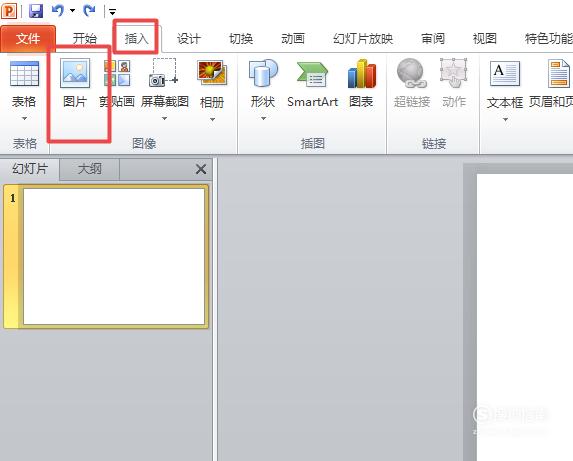Open the 文件 (File) menu
This screenshot has height=461, width=573.
click(28, 38)
